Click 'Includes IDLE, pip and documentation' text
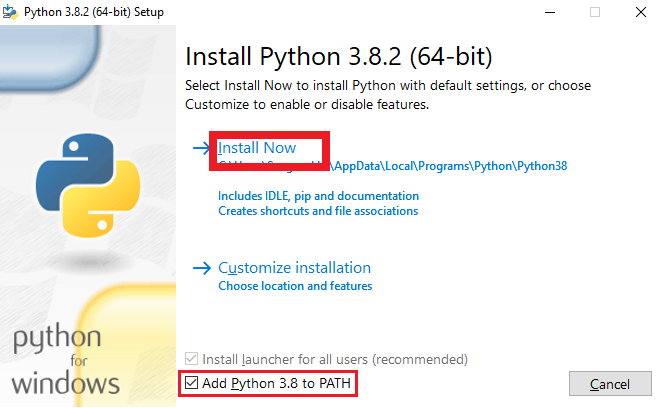 point(318,196)
